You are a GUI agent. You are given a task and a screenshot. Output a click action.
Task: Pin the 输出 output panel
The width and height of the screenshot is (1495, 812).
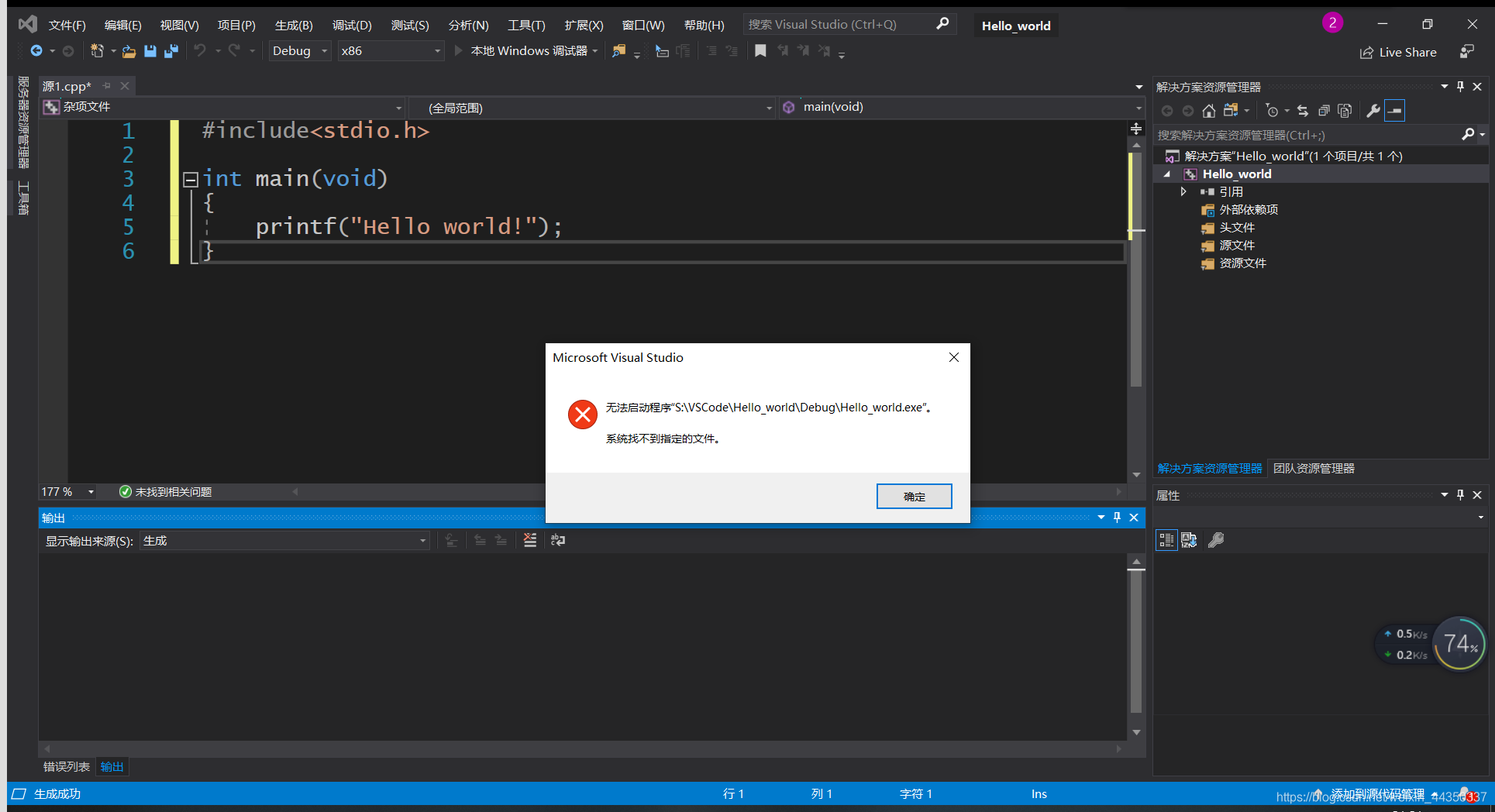point(1116,518)
